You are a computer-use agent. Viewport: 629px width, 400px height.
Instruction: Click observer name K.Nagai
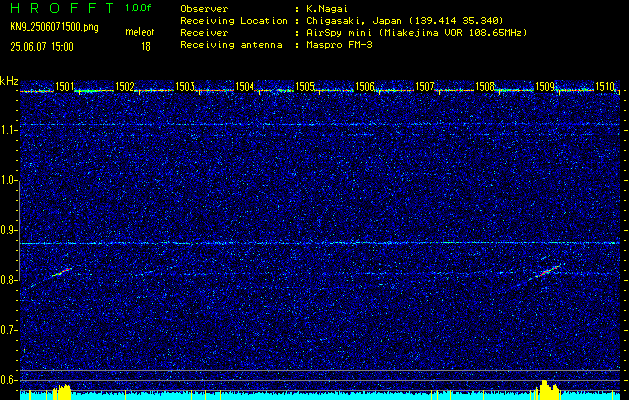[x=325, y=8]
